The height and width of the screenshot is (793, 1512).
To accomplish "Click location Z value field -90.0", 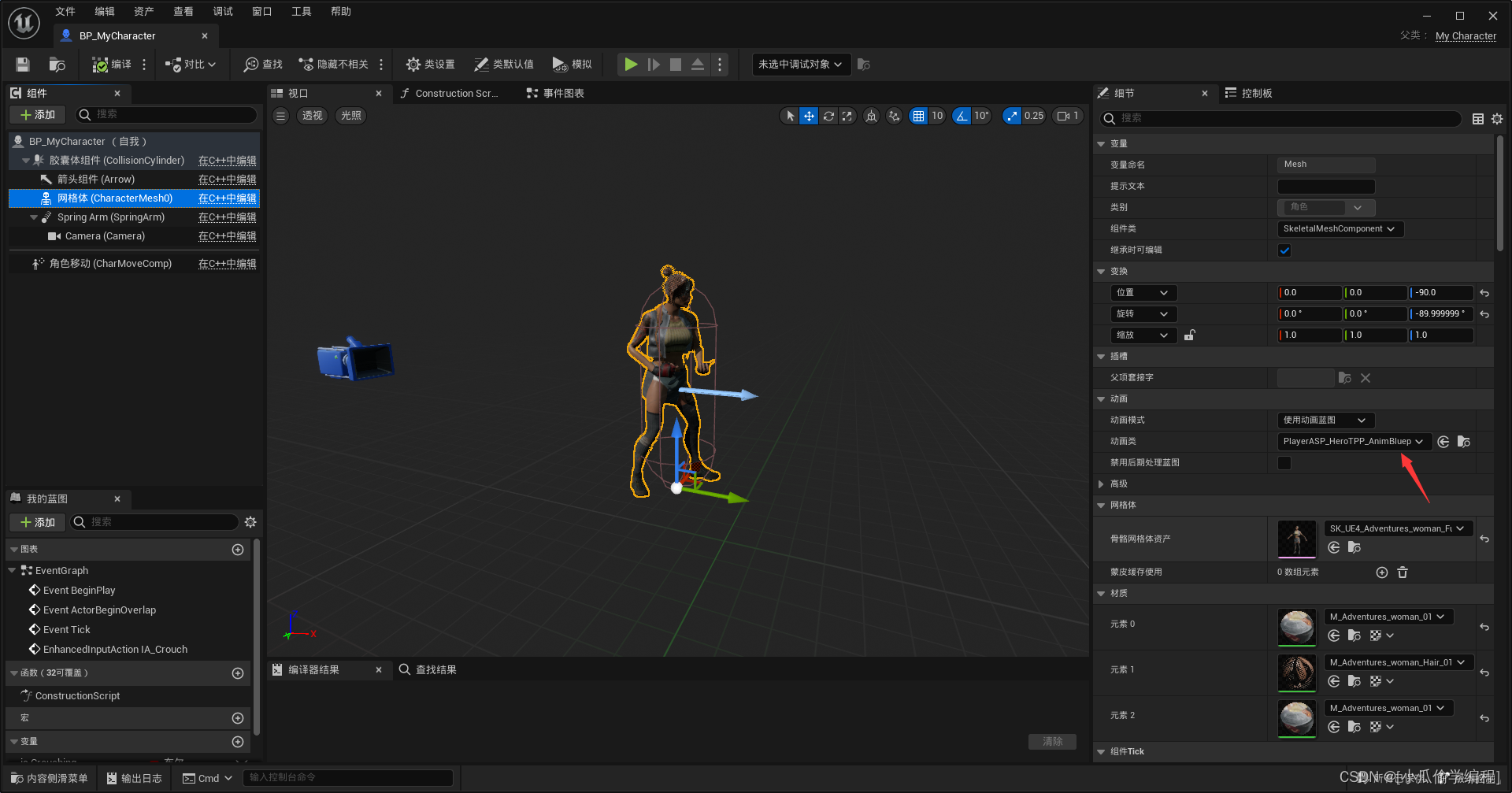I will pyautogui.click(x=1441, y=293).
